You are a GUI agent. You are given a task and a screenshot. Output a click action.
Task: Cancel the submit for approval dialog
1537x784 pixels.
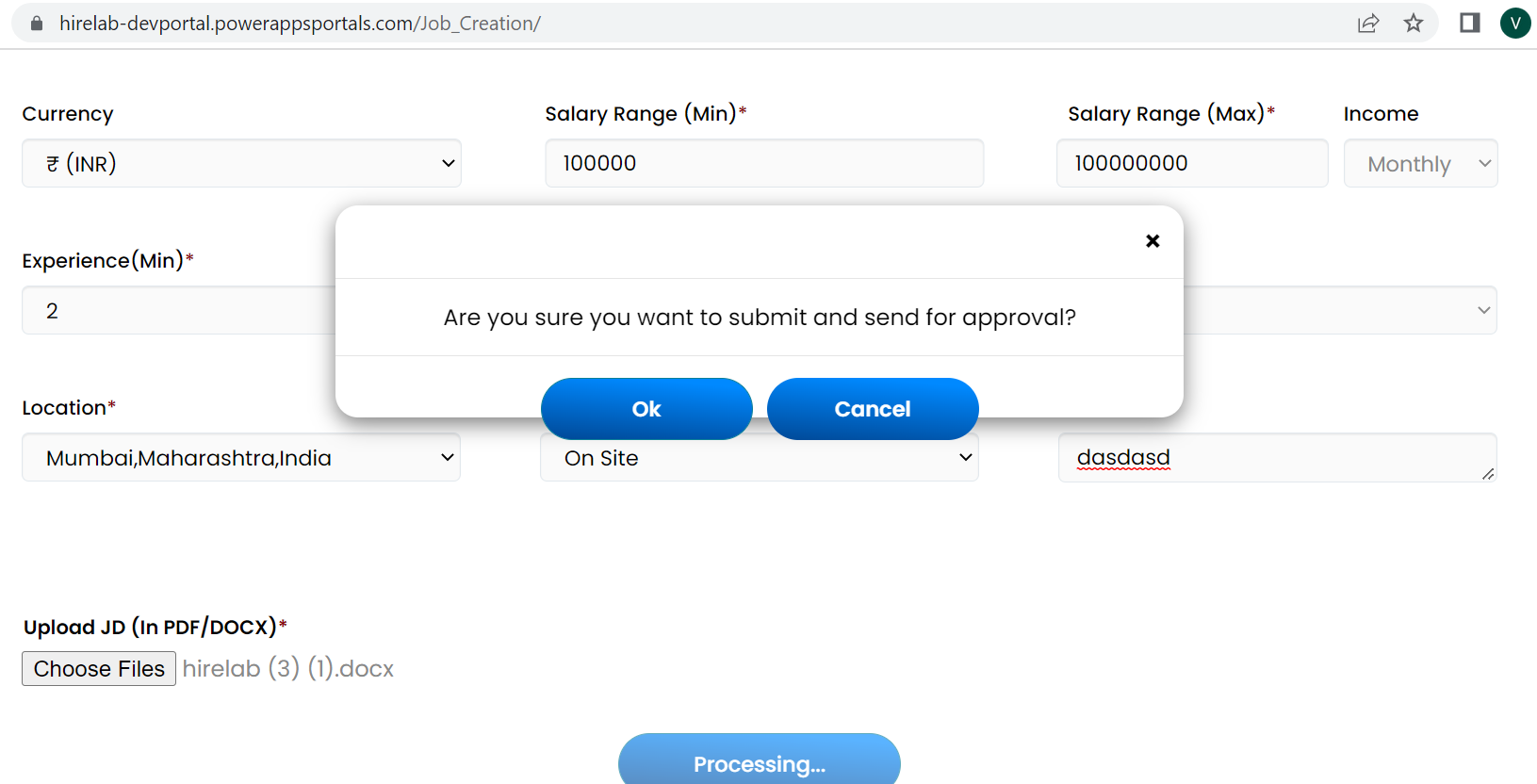[873, 409]
